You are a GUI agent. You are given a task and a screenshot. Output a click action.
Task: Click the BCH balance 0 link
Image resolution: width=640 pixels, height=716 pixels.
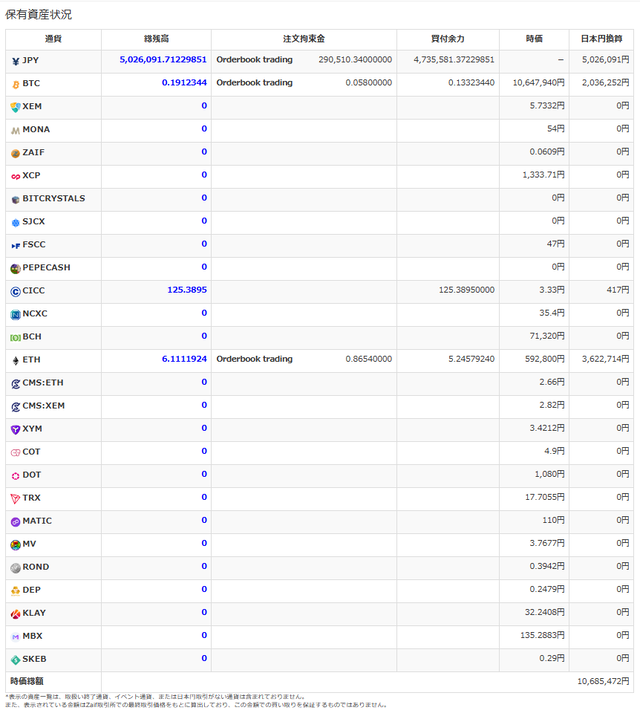click(x=204, y=336)
